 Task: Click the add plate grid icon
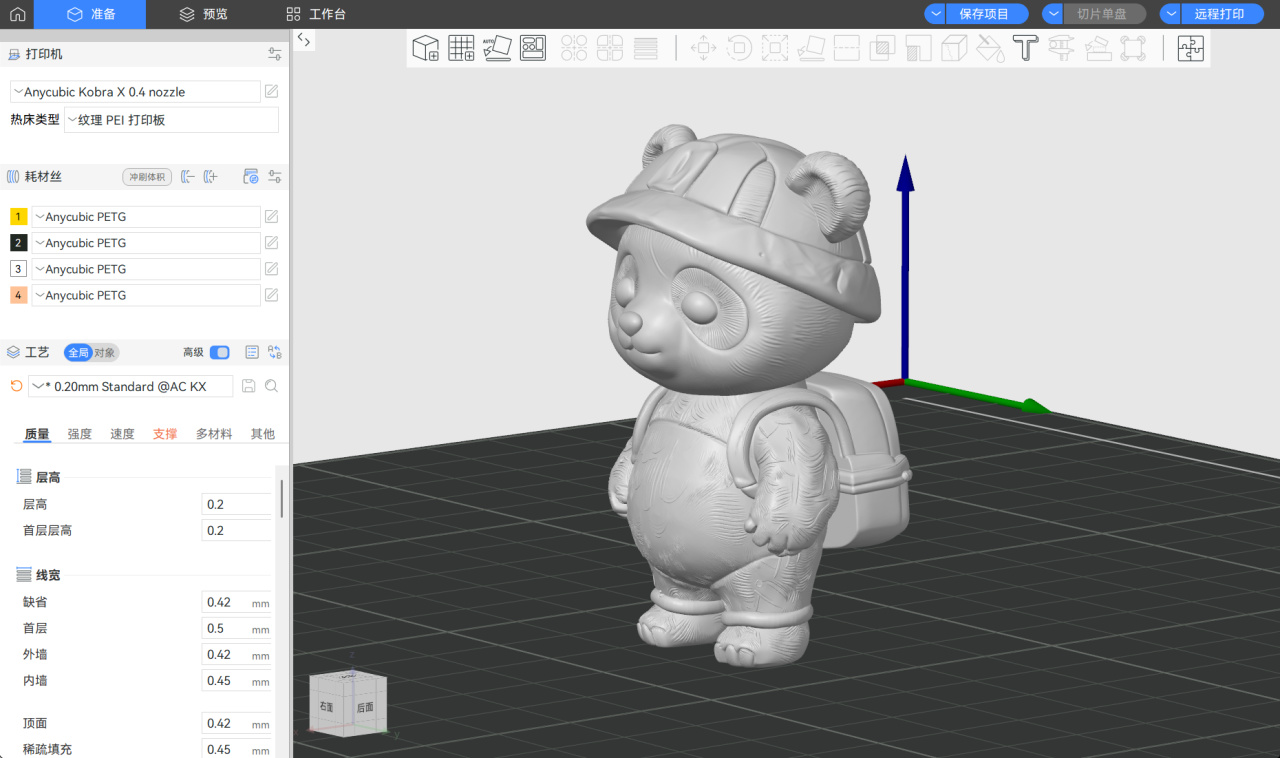click(x=461, y=48)
